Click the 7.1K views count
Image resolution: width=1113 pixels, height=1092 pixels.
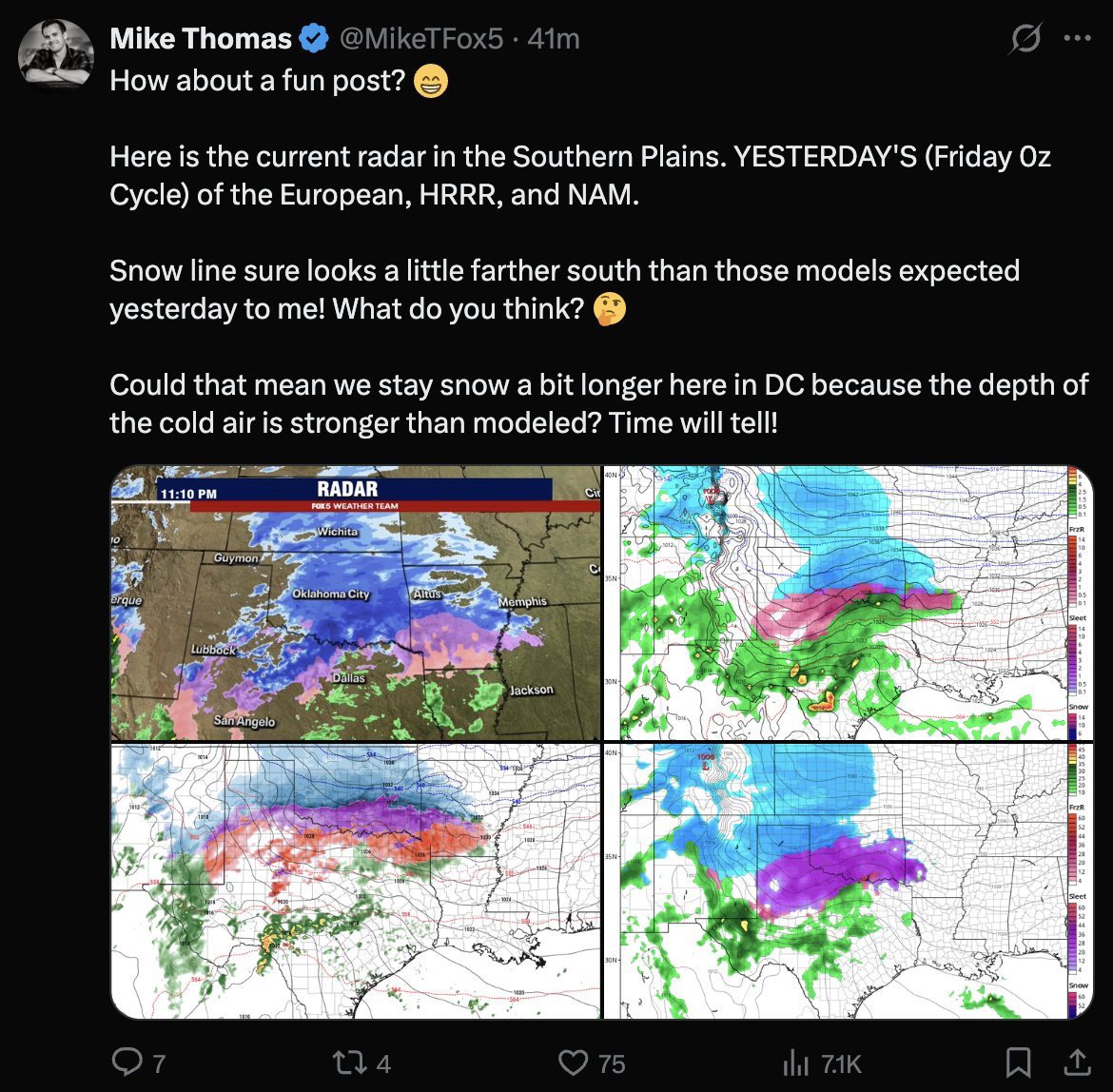point(842,1063)
